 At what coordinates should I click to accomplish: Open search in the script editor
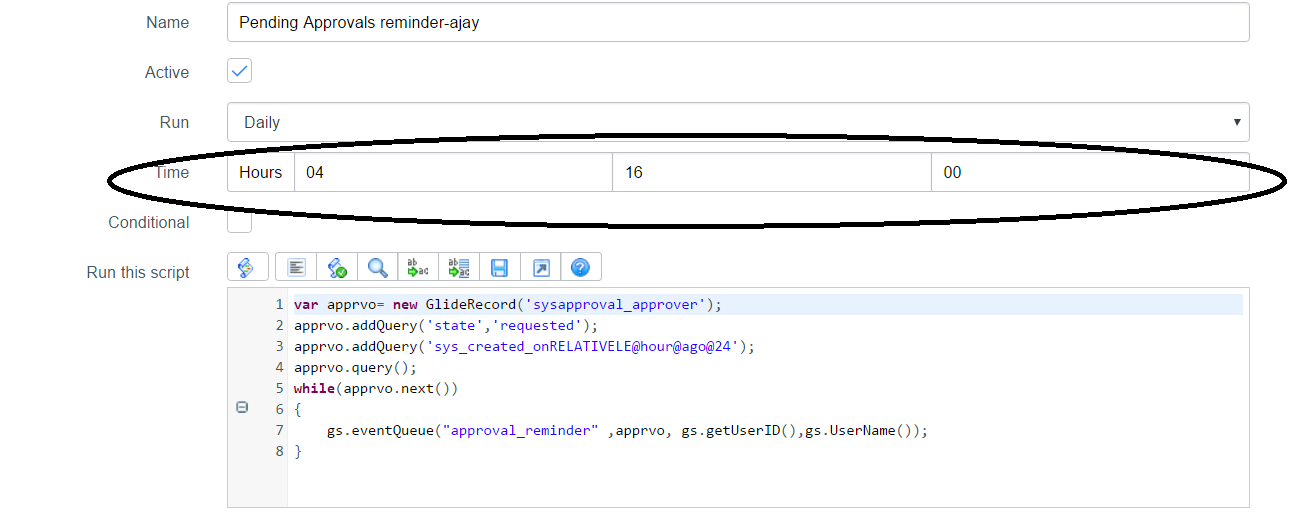[x=377, y=267]
